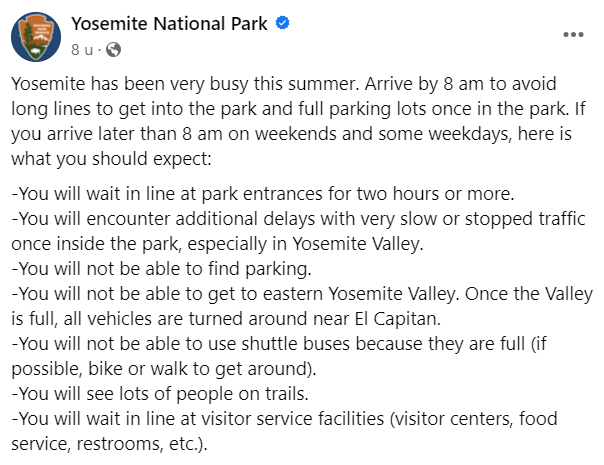Click the globe public audience icon
This screenshot has height=465, width=604.
(x=114, y=49)
